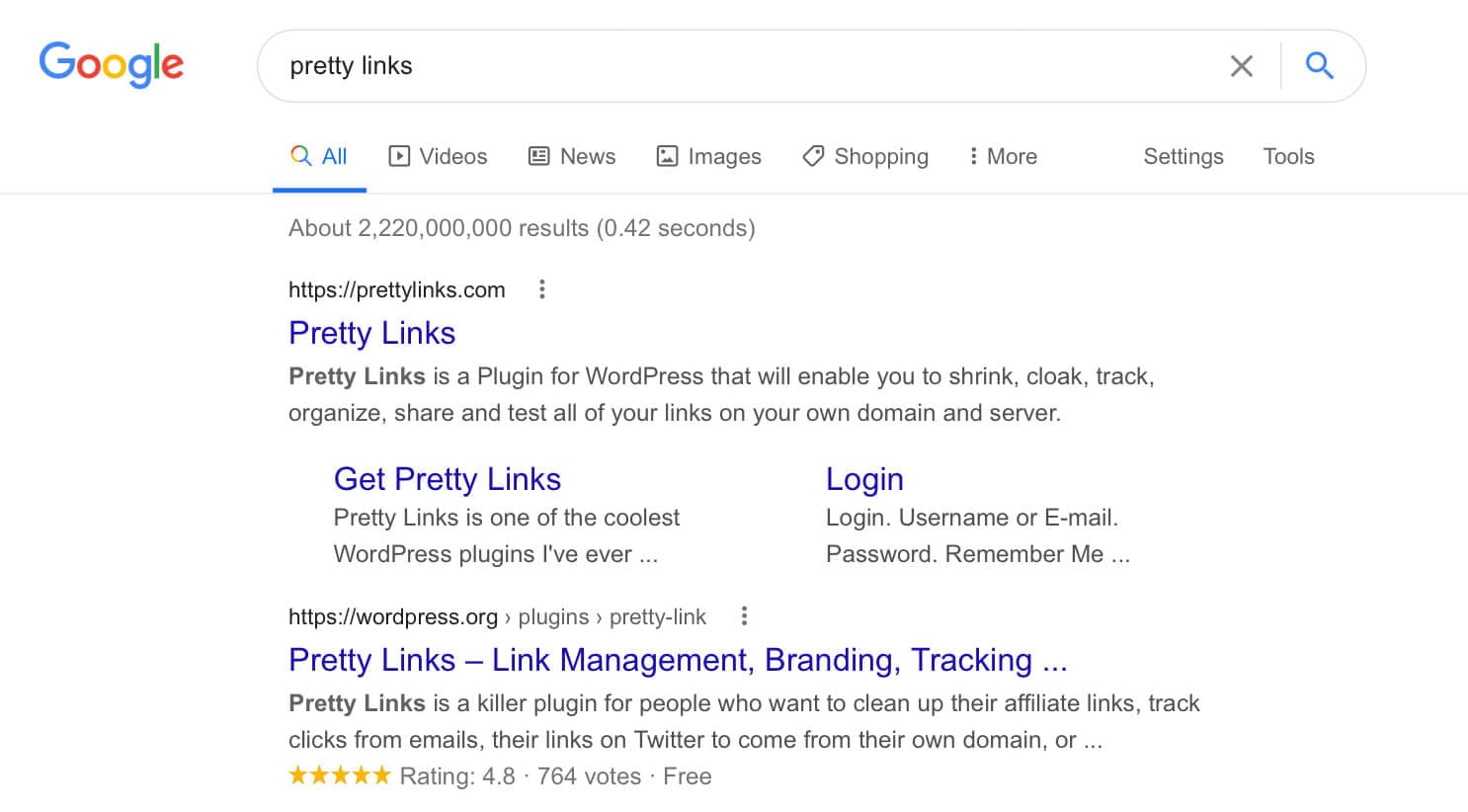Open the Pretty Links – Link Management result
The height and width of the screenshot is (812, 1468).
click(678, 660)
